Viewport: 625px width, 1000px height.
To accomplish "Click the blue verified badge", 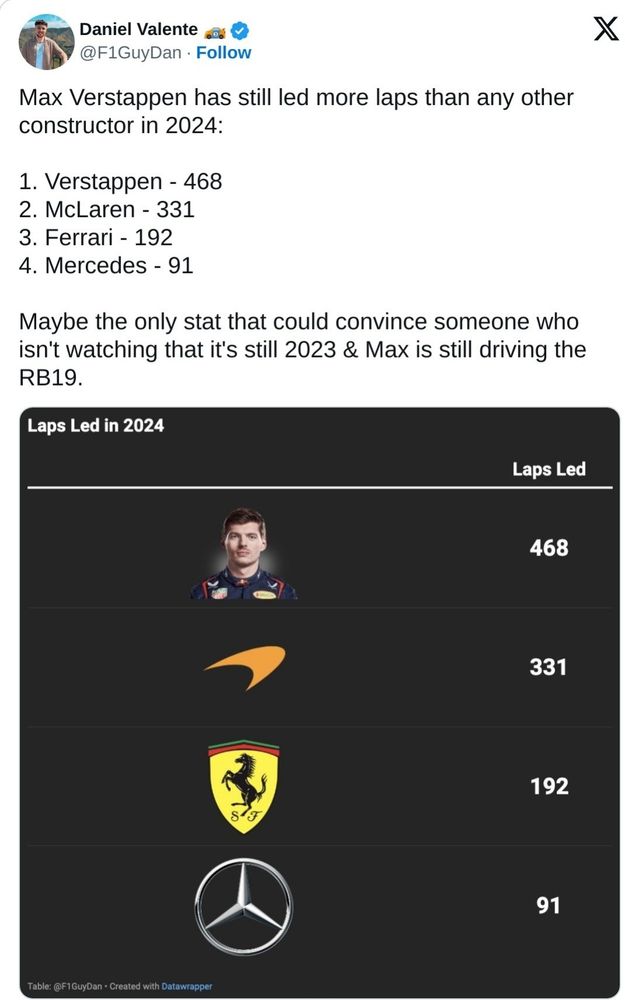I will click(240, 30).
